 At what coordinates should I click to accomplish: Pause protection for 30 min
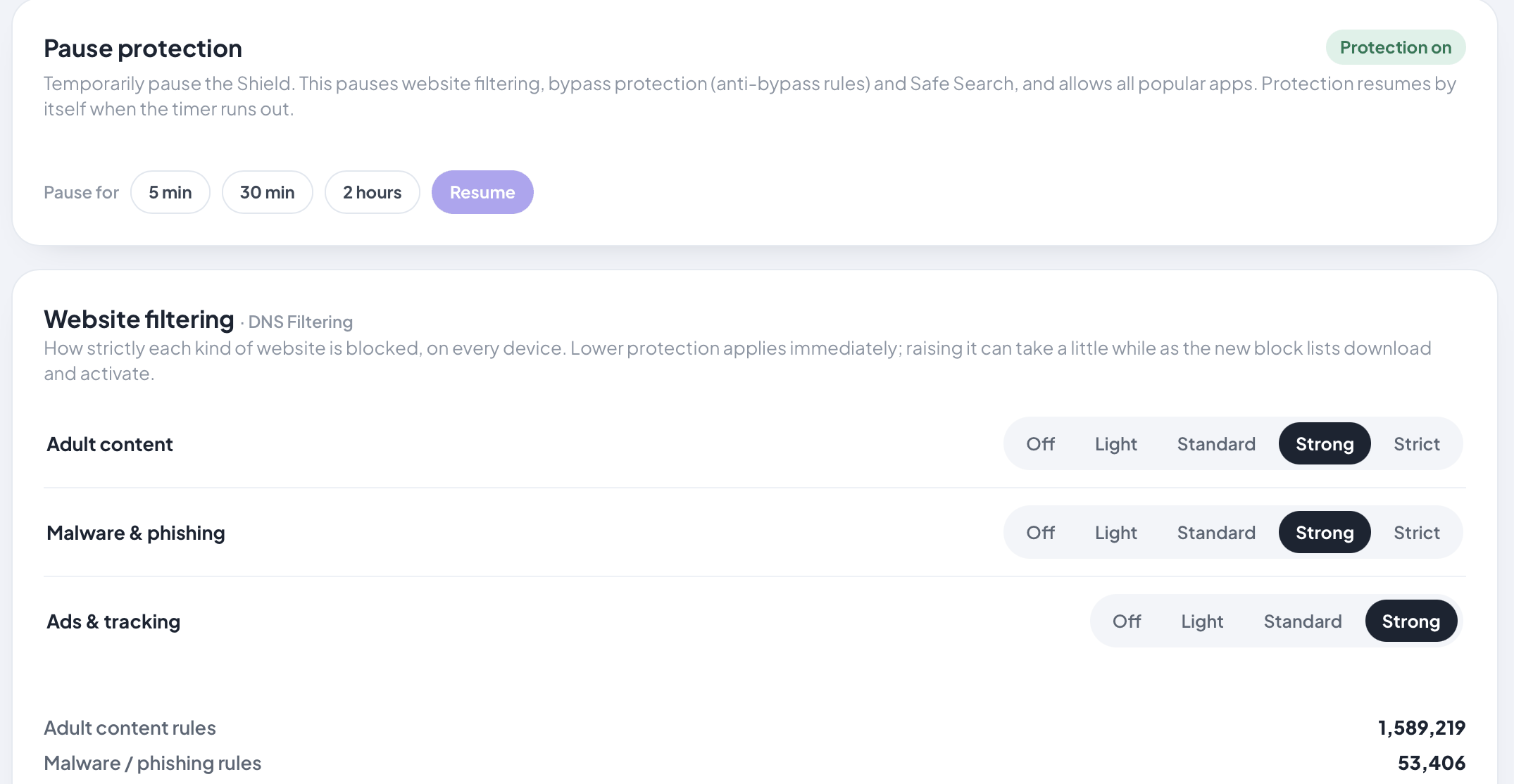(x=268, y=192)
